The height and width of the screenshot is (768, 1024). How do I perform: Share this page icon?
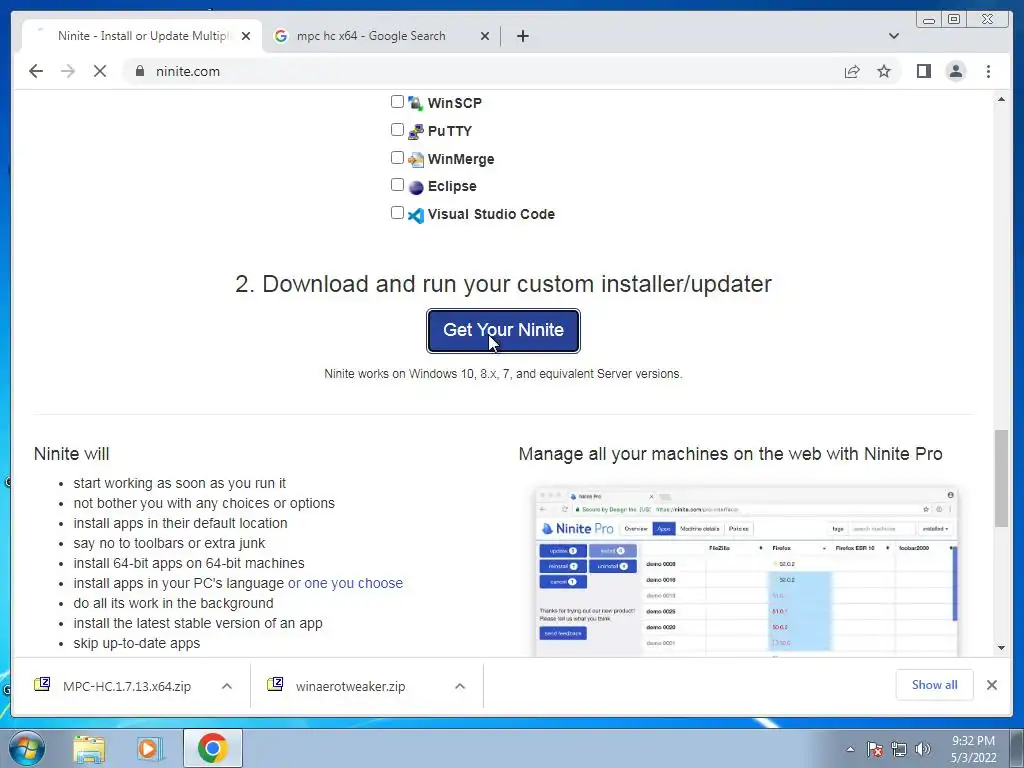coord(852,71)
